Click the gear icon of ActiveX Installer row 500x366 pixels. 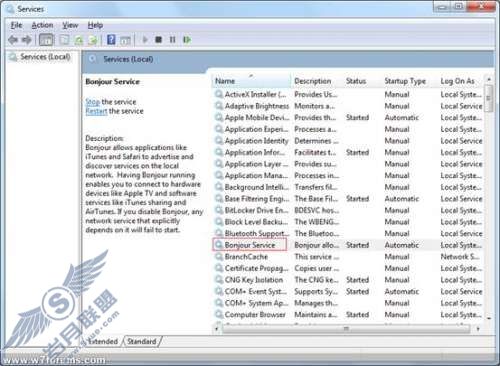(219, 94)
